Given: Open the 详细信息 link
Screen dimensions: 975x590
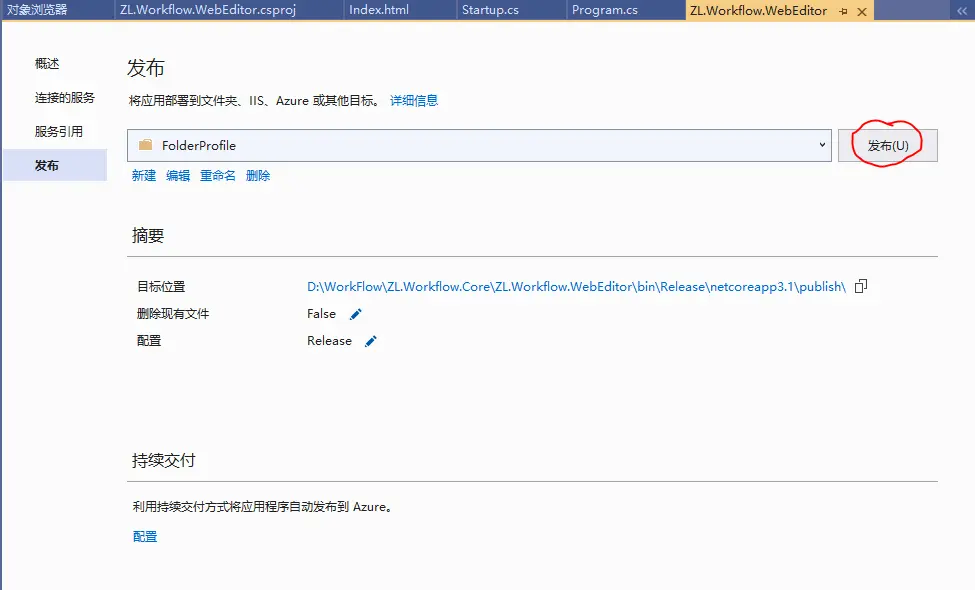Looking at the screenshot, I should click(x=414, y=101).
